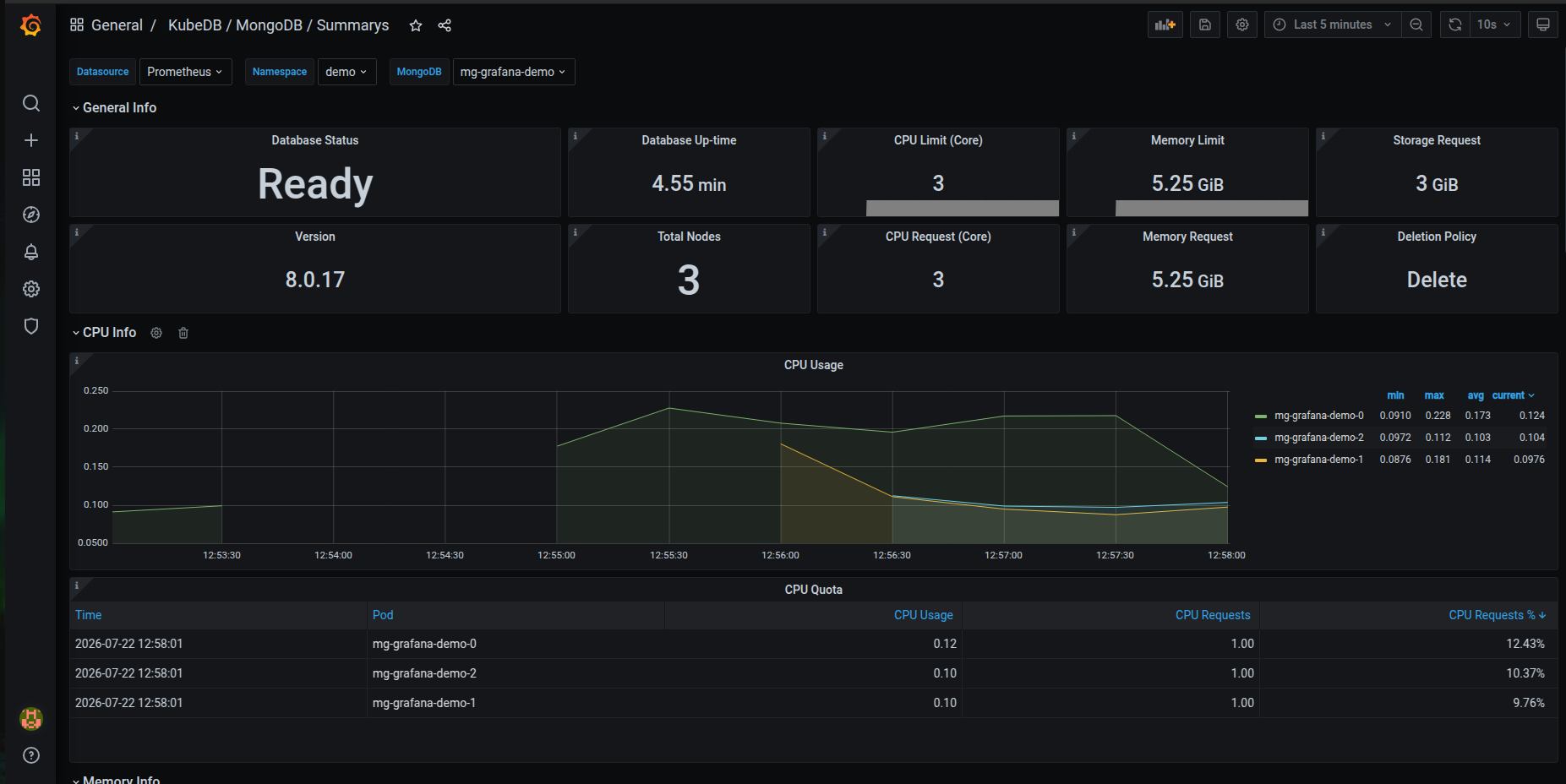This screenshot has width=1566, height=784.
Task: Open the Server Admin shield icon
Action: tap(31, 326)
